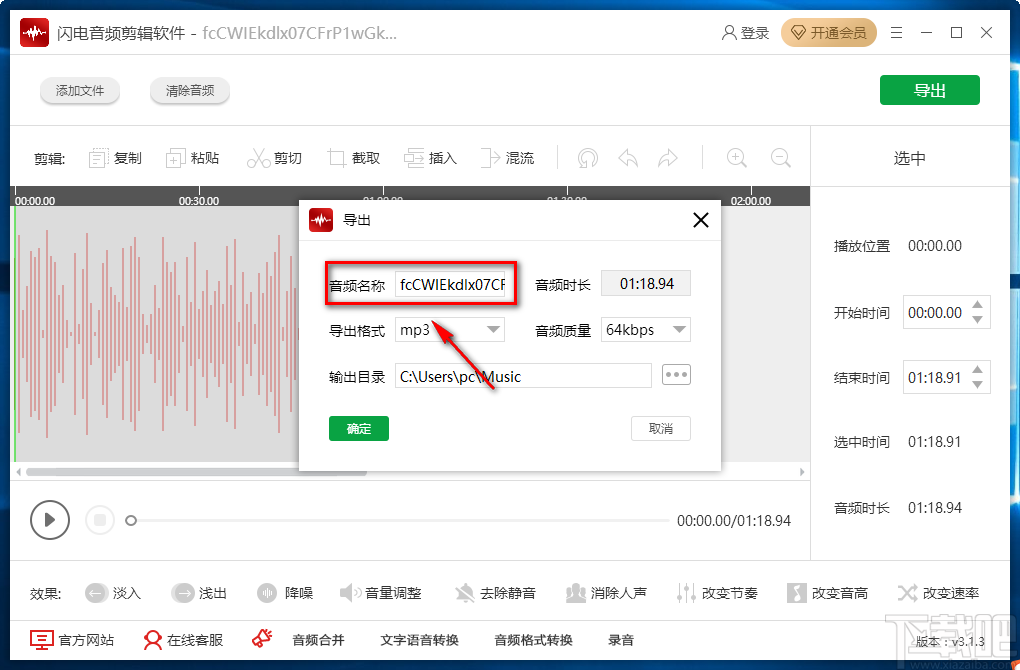The width and height of the screenshot is (1020, 670).
Task: Increase the start time (开始时间) stepper
Action: [977, 305]
